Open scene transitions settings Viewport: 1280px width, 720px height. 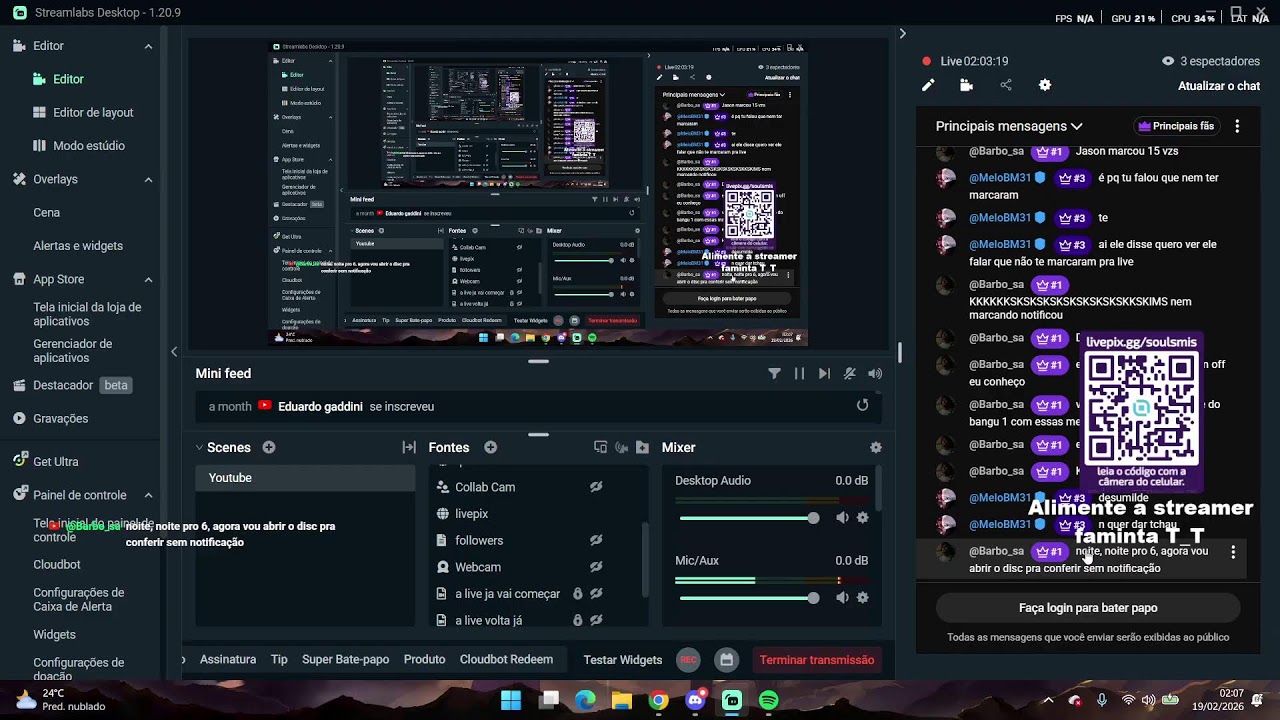coord(409,447)
